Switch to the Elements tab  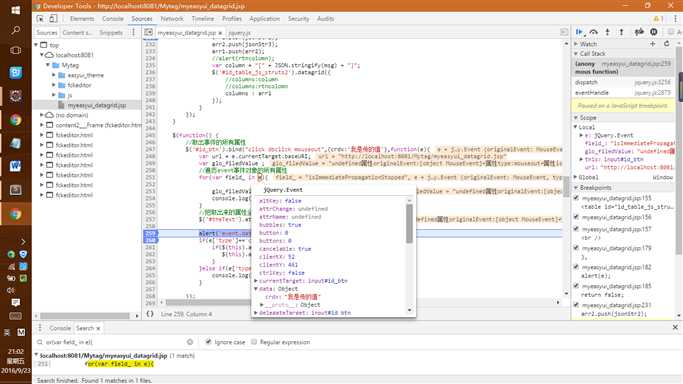[x=82, y=19]
